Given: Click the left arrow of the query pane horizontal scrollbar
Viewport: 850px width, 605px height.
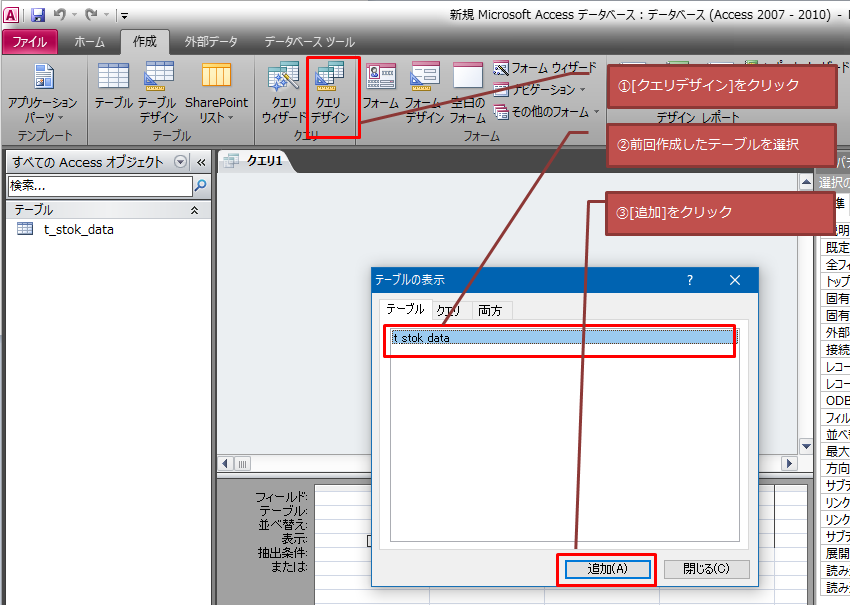Looking at the screenshot, I should 226,464.
